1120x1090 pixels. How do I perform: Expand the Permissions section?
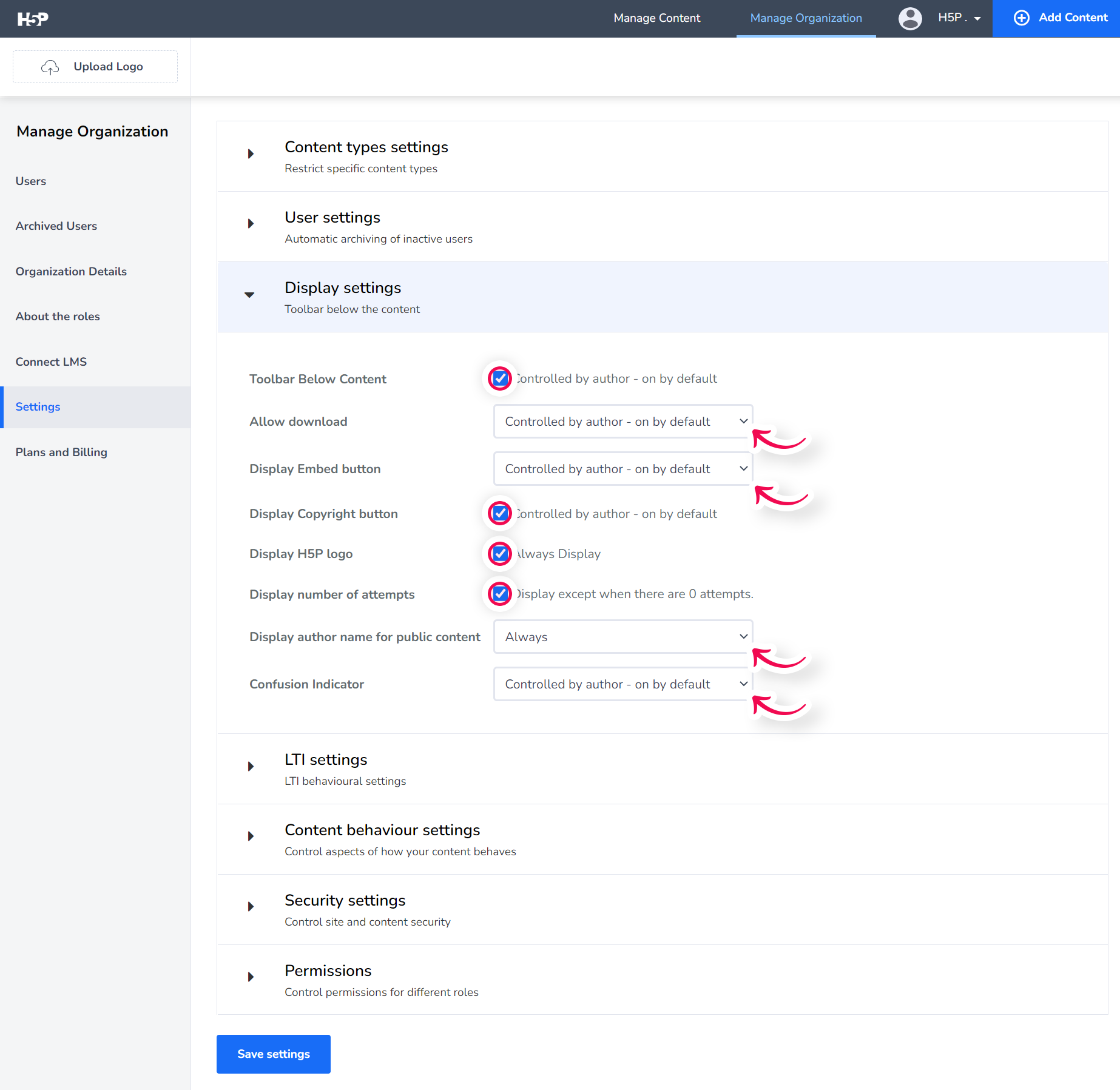251,977
